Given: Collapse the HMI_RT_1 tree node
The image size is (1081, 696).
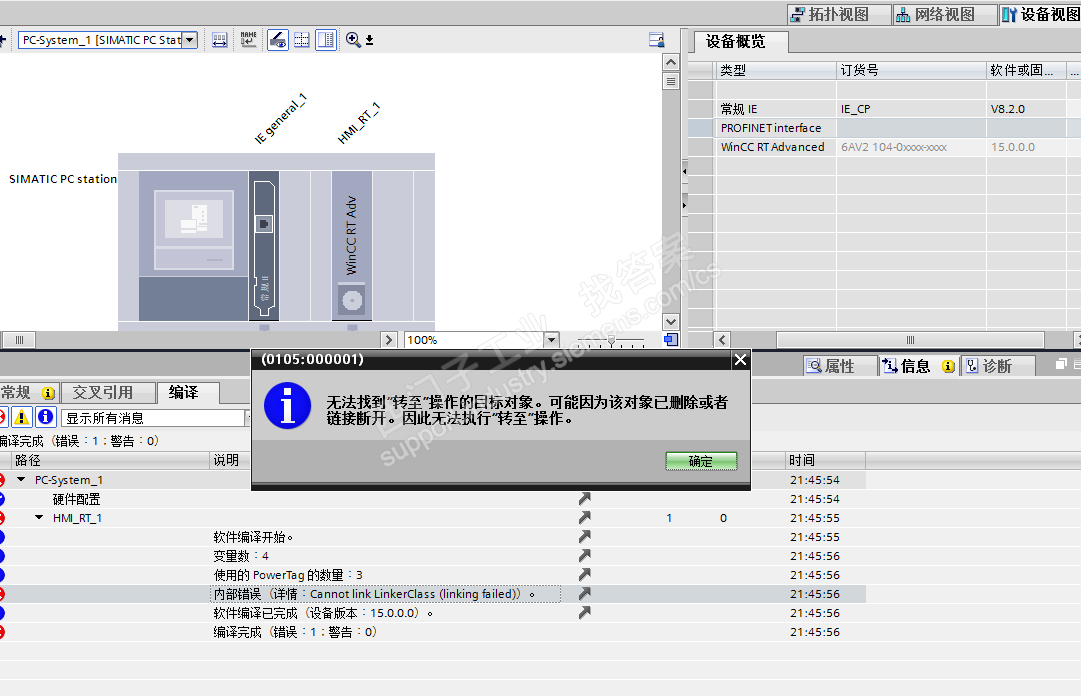Looking at the screenshot, I should click(x=39, y=518).
